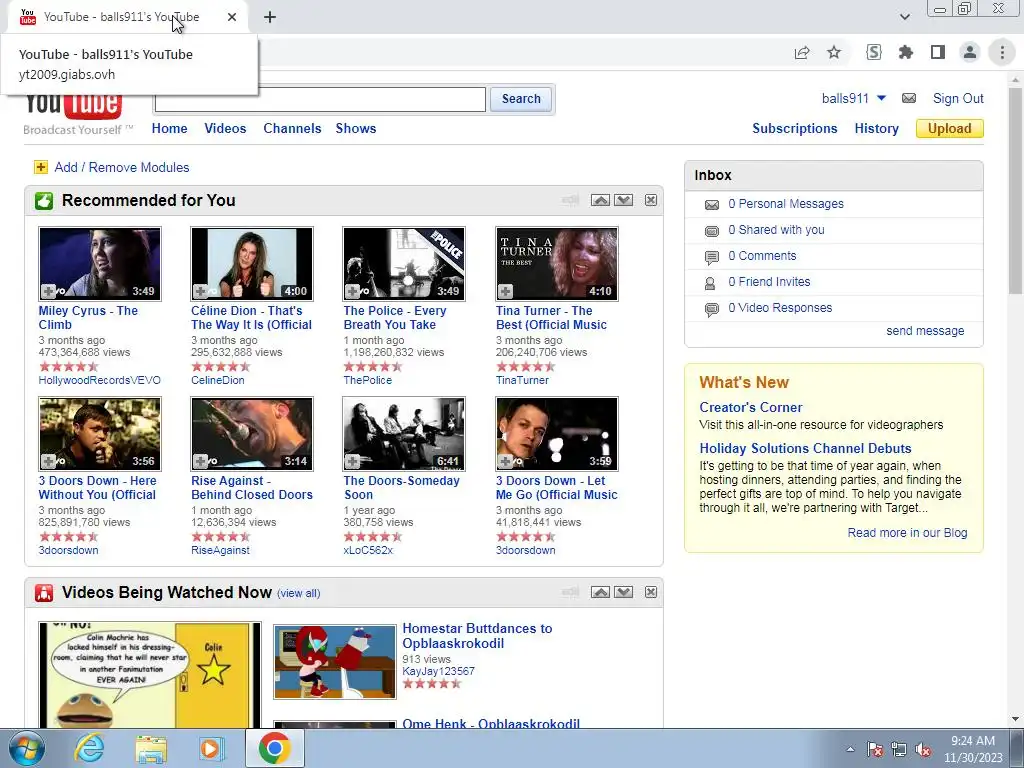Click the Action Center flag tray icon

(x=875, y=749)
